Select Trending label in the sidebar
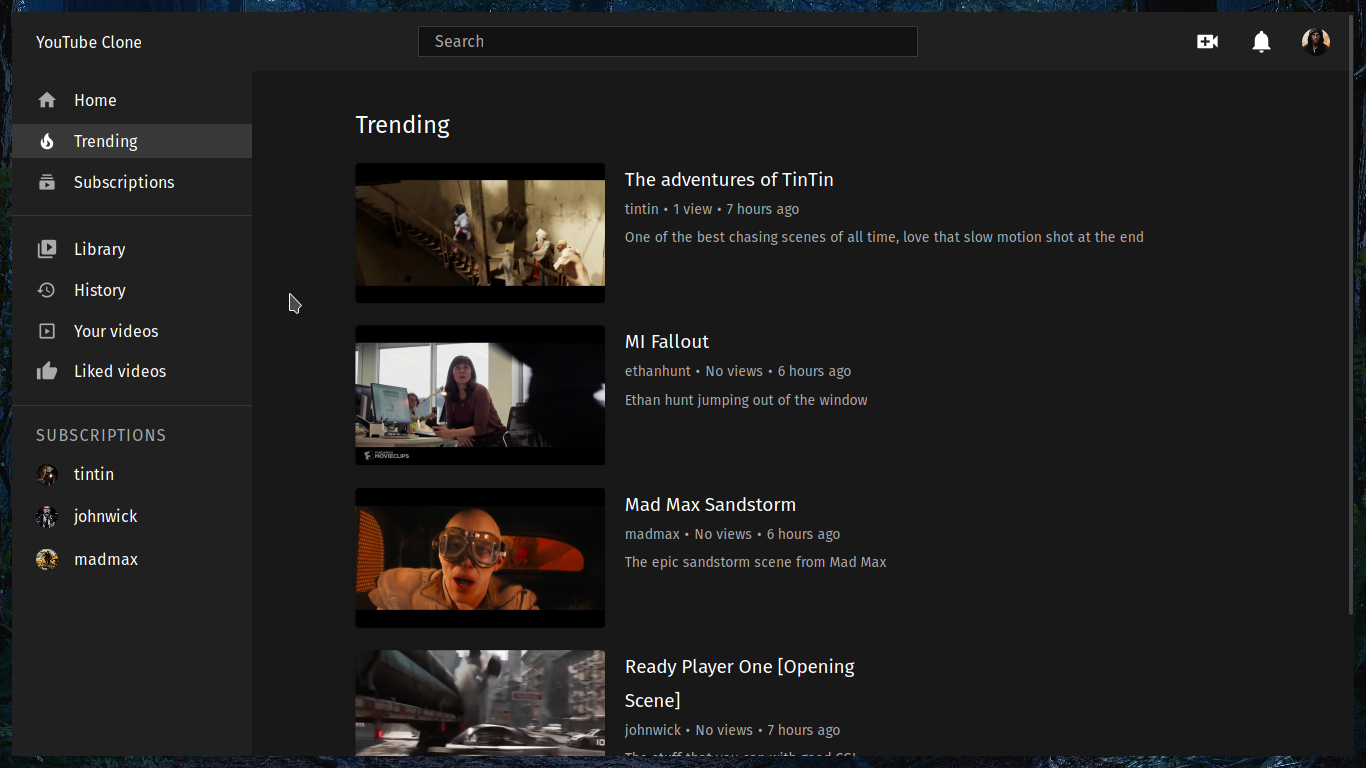 click(106, 141)
